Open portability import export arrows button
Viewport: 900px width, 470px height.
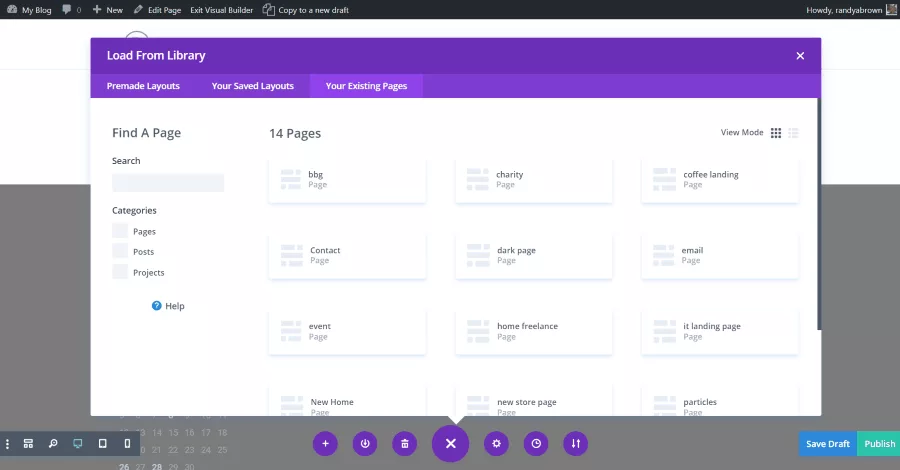(x=576, y=444)
